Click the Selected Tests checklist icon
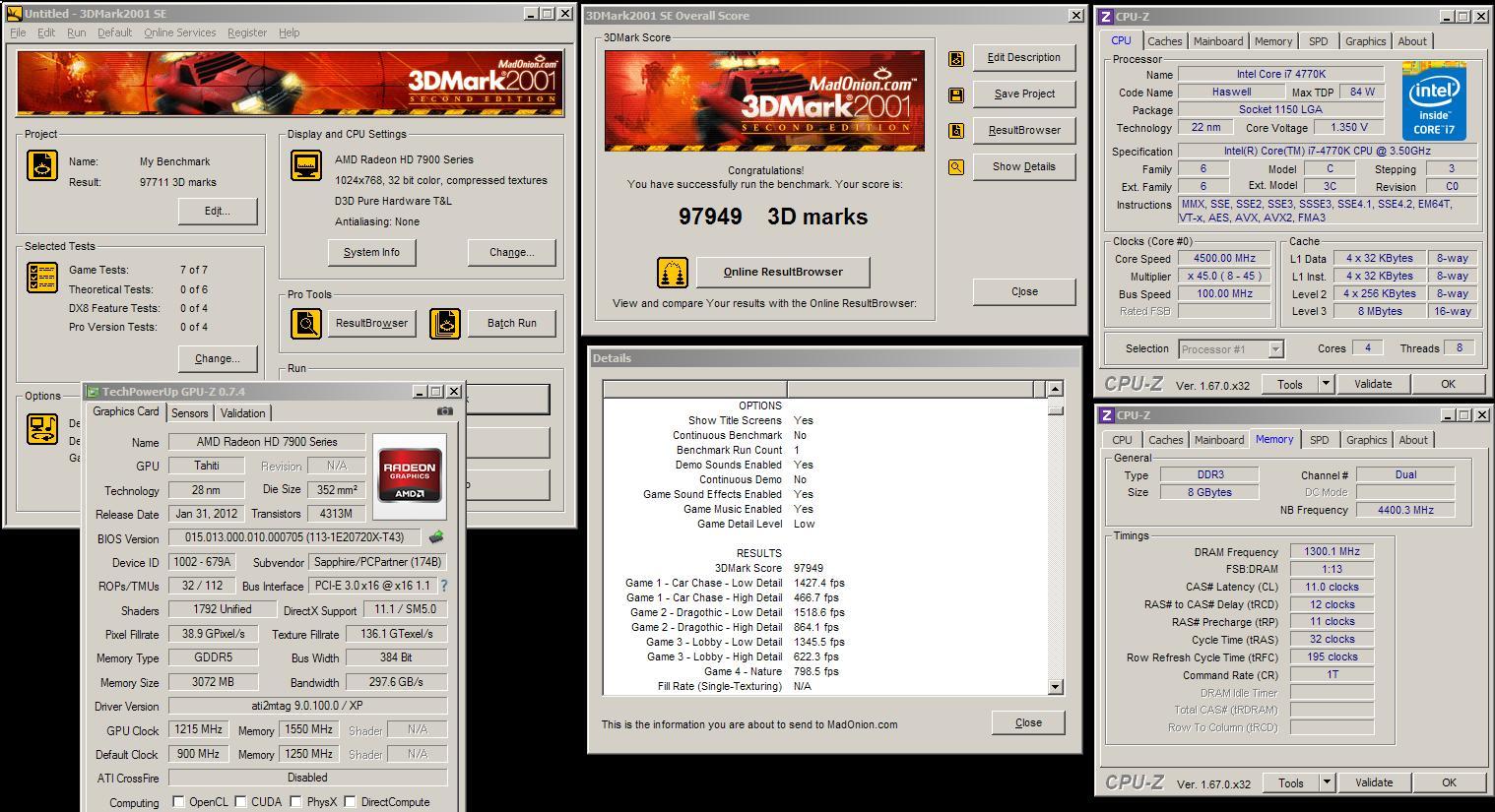 coord(42,278)
